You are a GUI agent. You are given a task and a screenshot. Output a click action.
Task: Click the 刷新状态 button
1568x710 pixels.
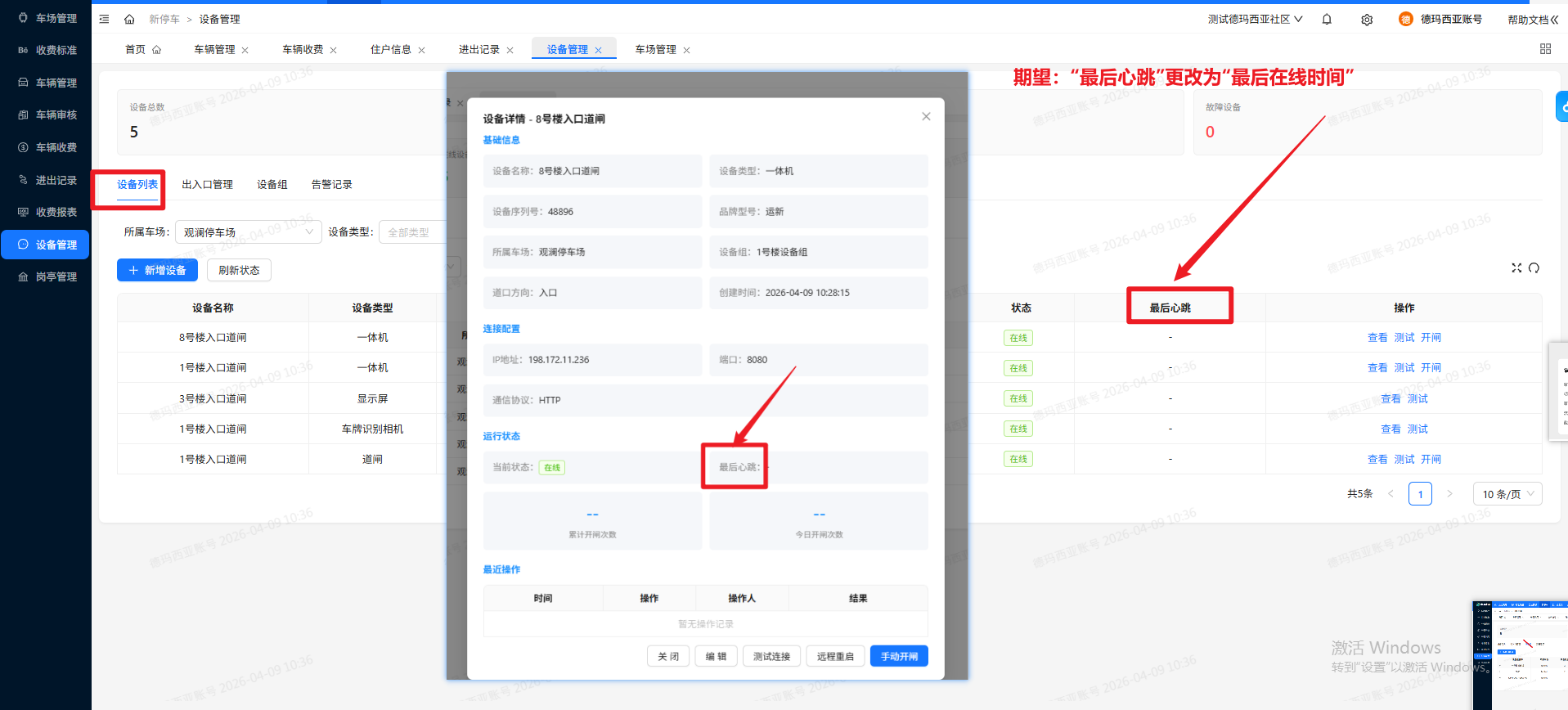pyautogui.click(x=239, y=270)
